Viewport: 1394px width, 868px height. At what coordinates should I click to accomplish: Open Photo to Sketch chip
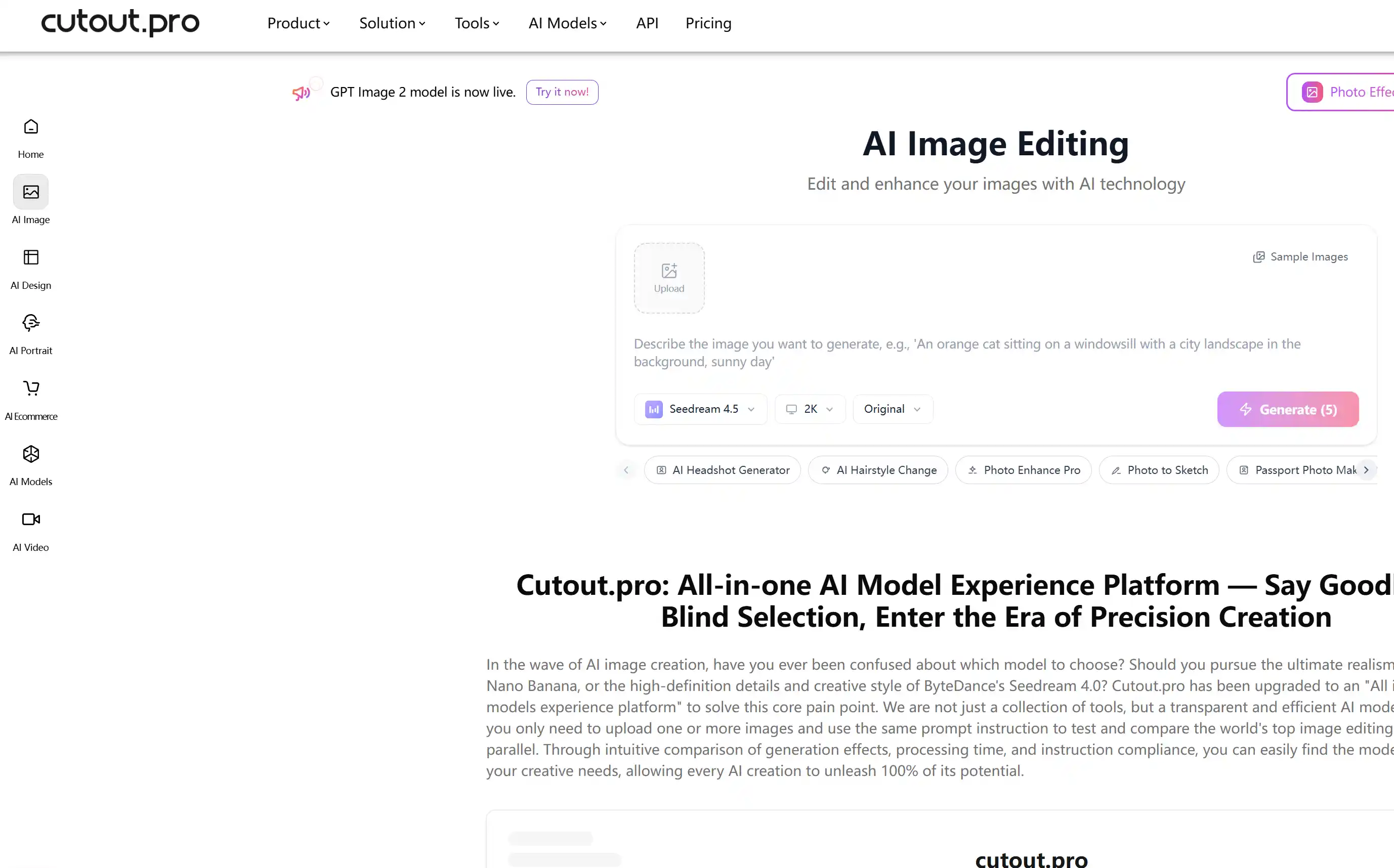pos(1159,470)
